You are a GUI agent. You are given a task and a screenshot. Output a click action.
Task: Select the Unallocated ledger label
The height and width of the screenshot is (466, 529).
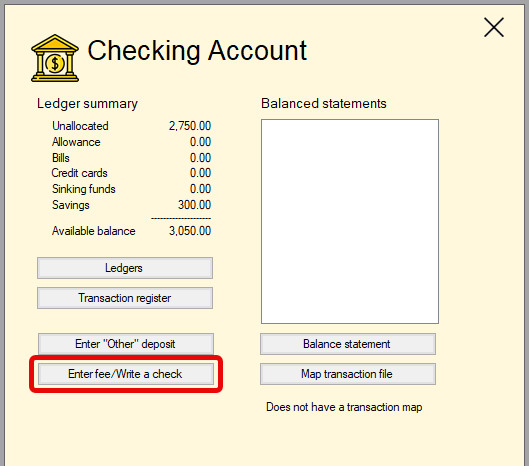coord(80,126)
